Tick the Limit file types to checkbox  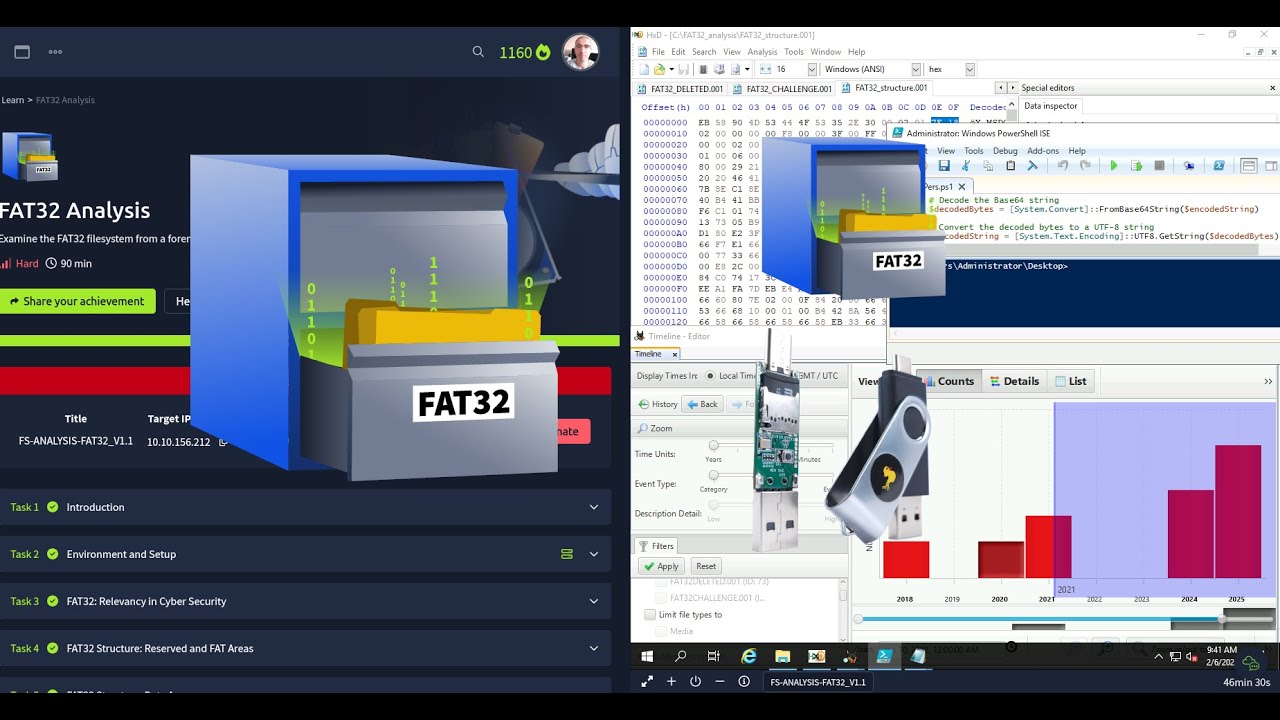click(650, 615)
